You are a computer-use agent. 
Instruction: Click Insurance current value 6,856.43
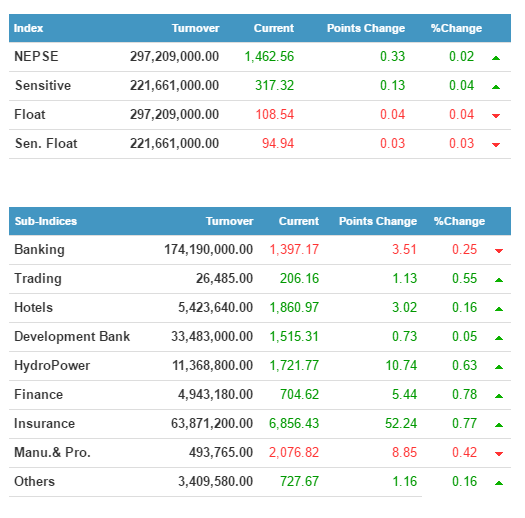click(294, 423)
